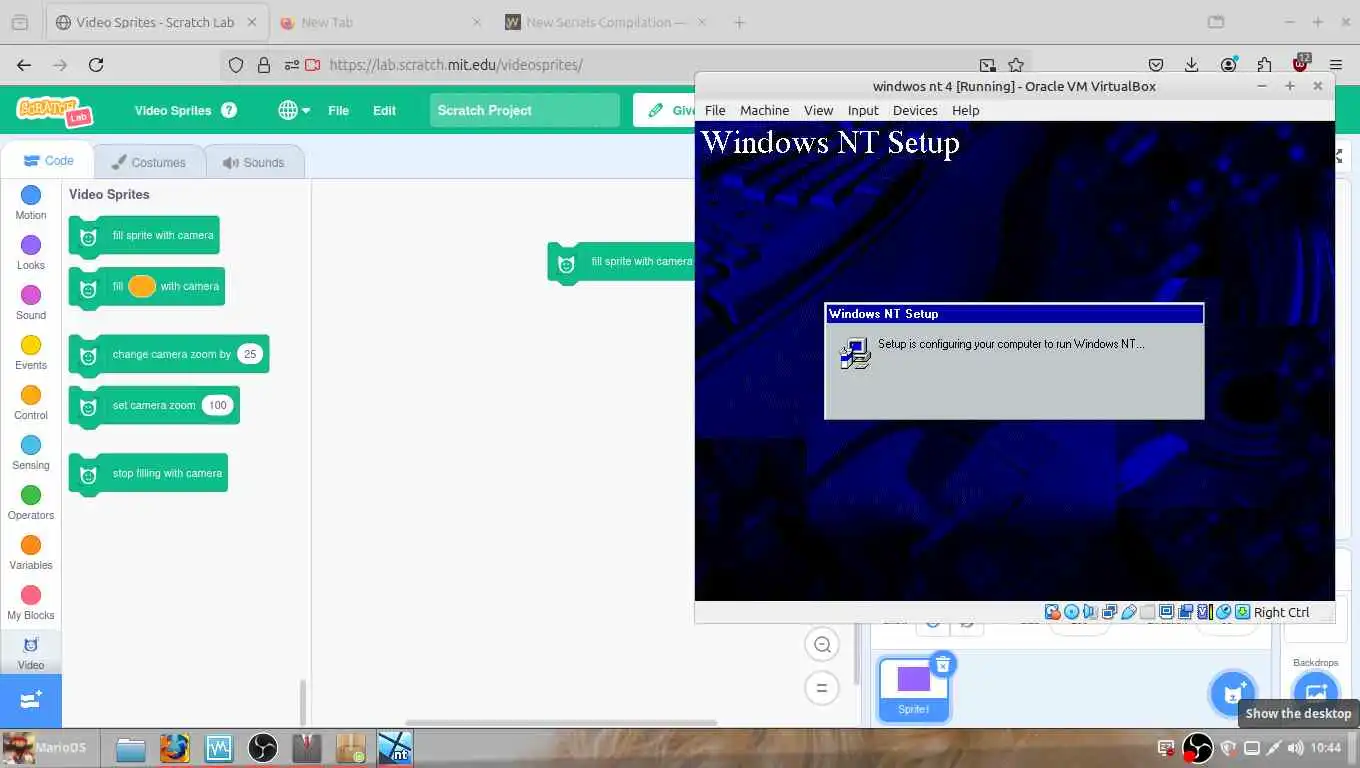Click VirtualBox hard disk activity icon
1360x768 pixels.
point(1052,612)
